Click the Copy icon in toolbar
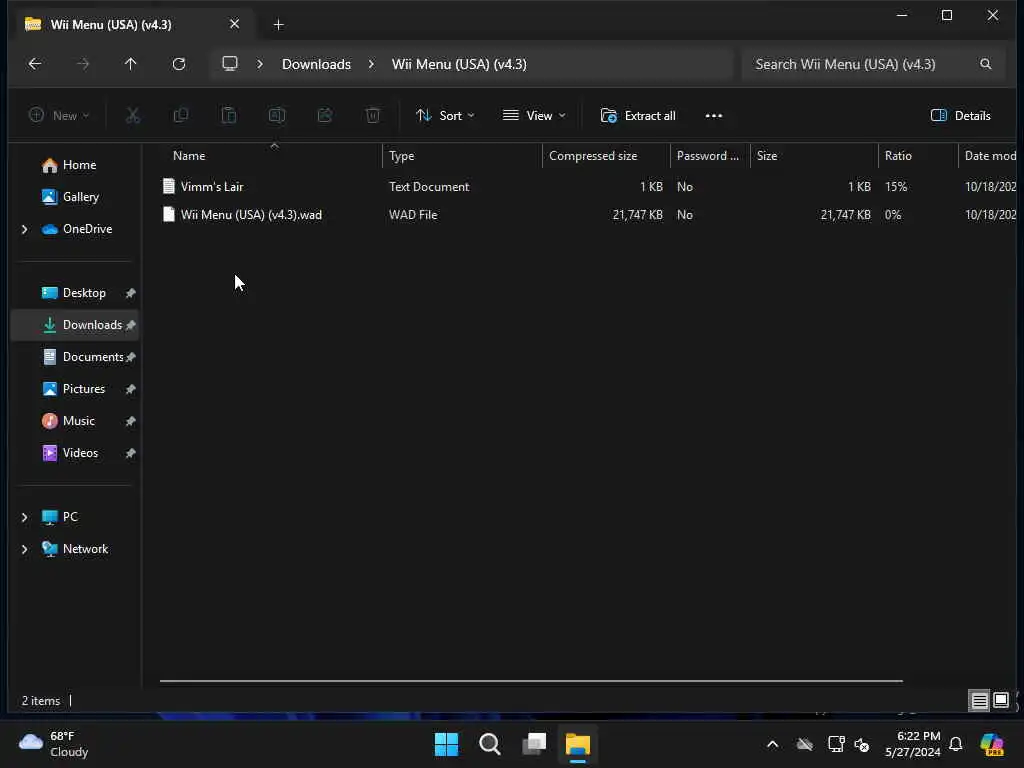1024x768 pixels. pos(181,116)
